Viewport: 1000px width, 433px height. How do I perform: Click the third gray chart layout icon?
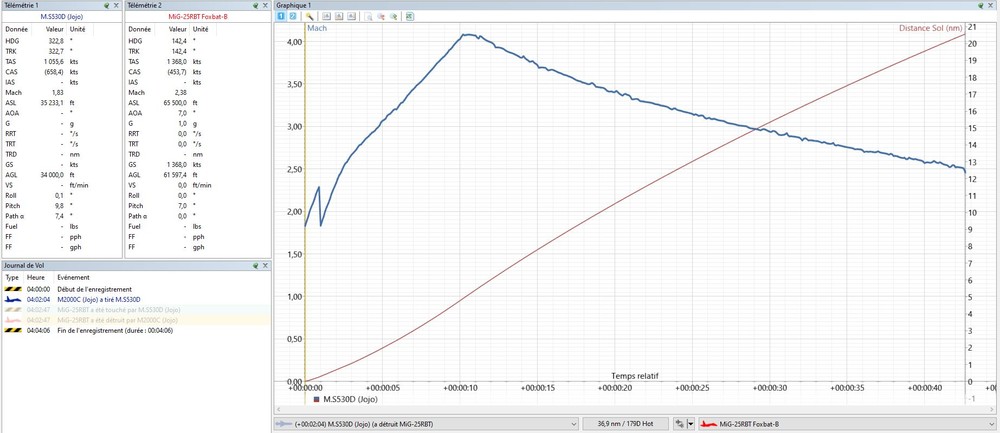(x=351, y=16)
